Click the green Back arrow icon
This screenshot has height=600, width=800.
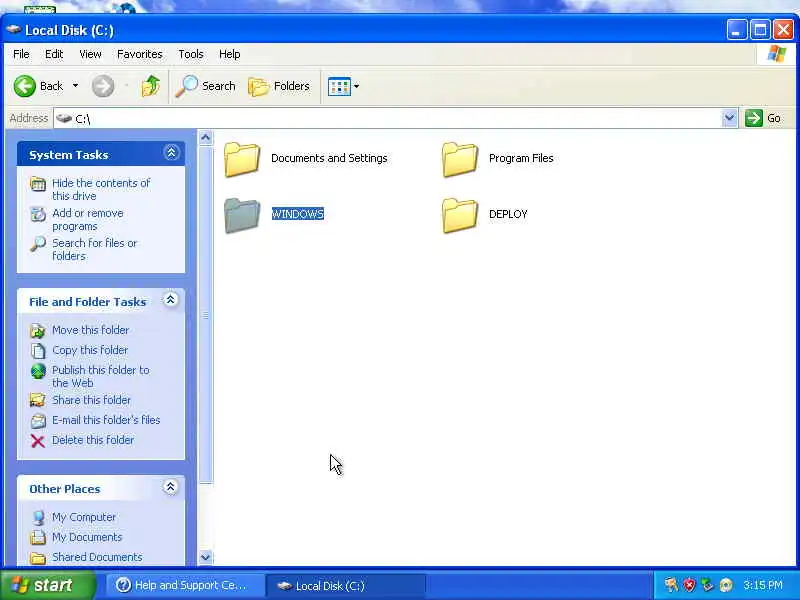(24, 86)
